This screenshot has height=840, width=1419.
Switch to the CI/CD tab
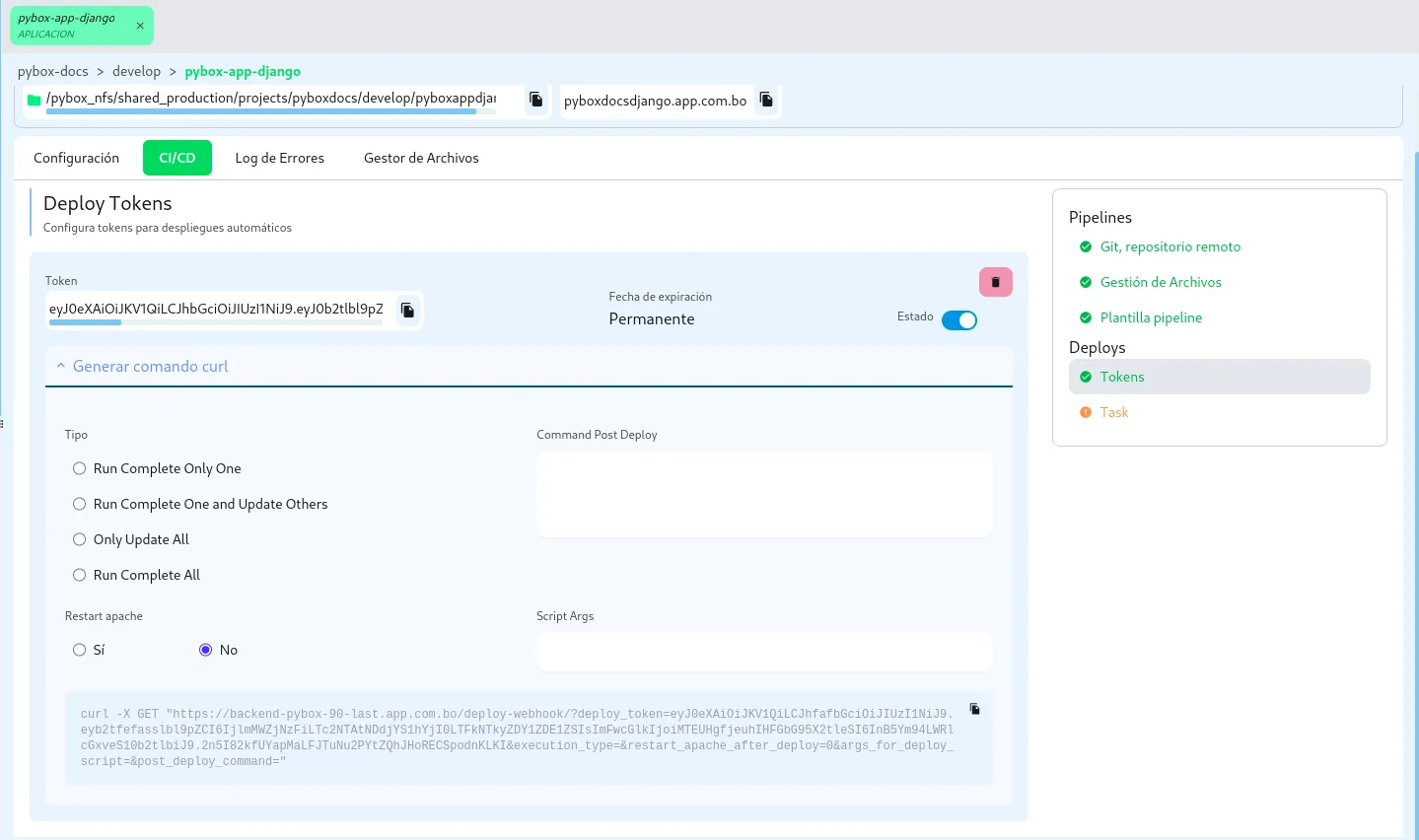[x=177, y=158]
